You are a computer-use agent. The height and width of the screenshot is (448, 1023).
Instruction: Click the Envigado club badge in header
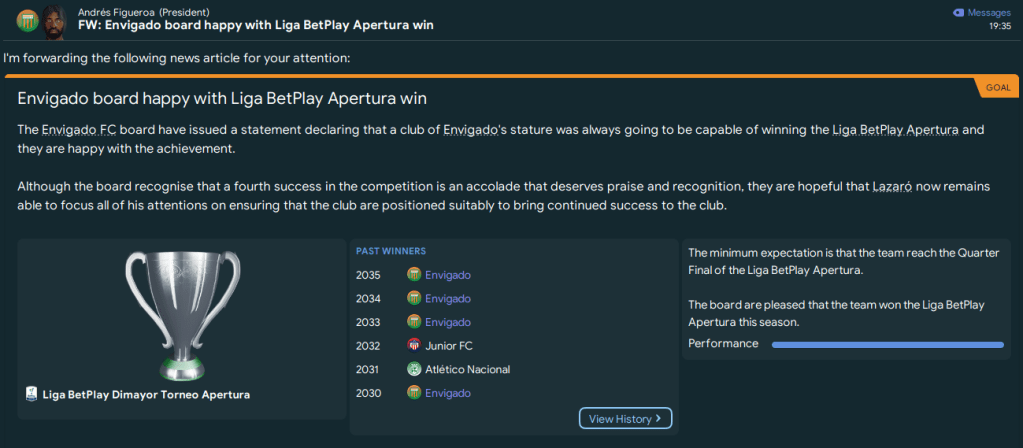[28, 19]
